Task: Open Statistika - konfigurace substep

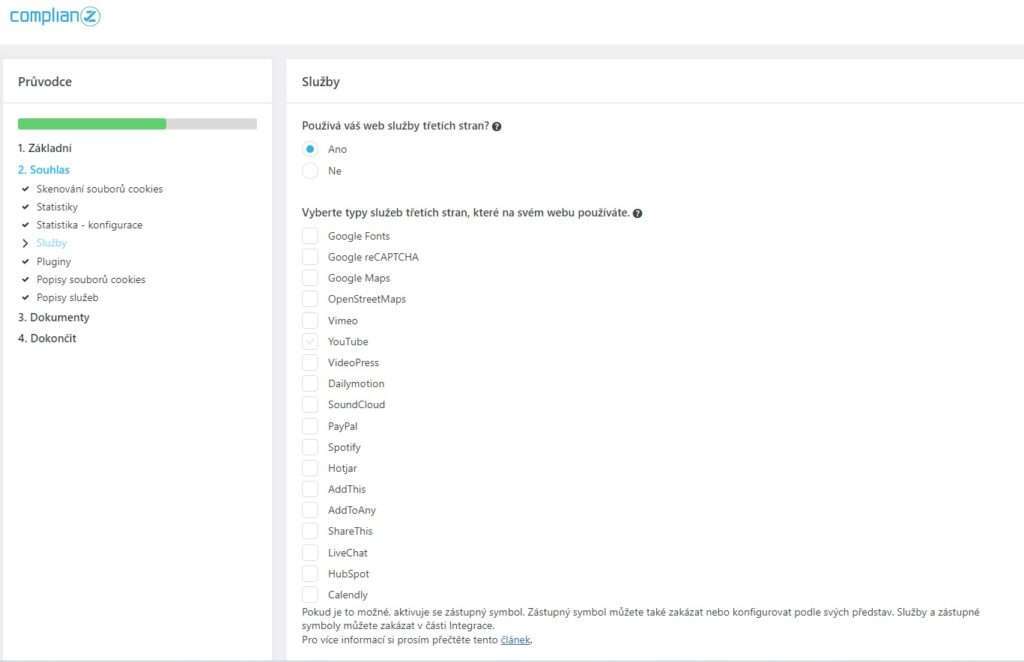Action: point(89,225)
